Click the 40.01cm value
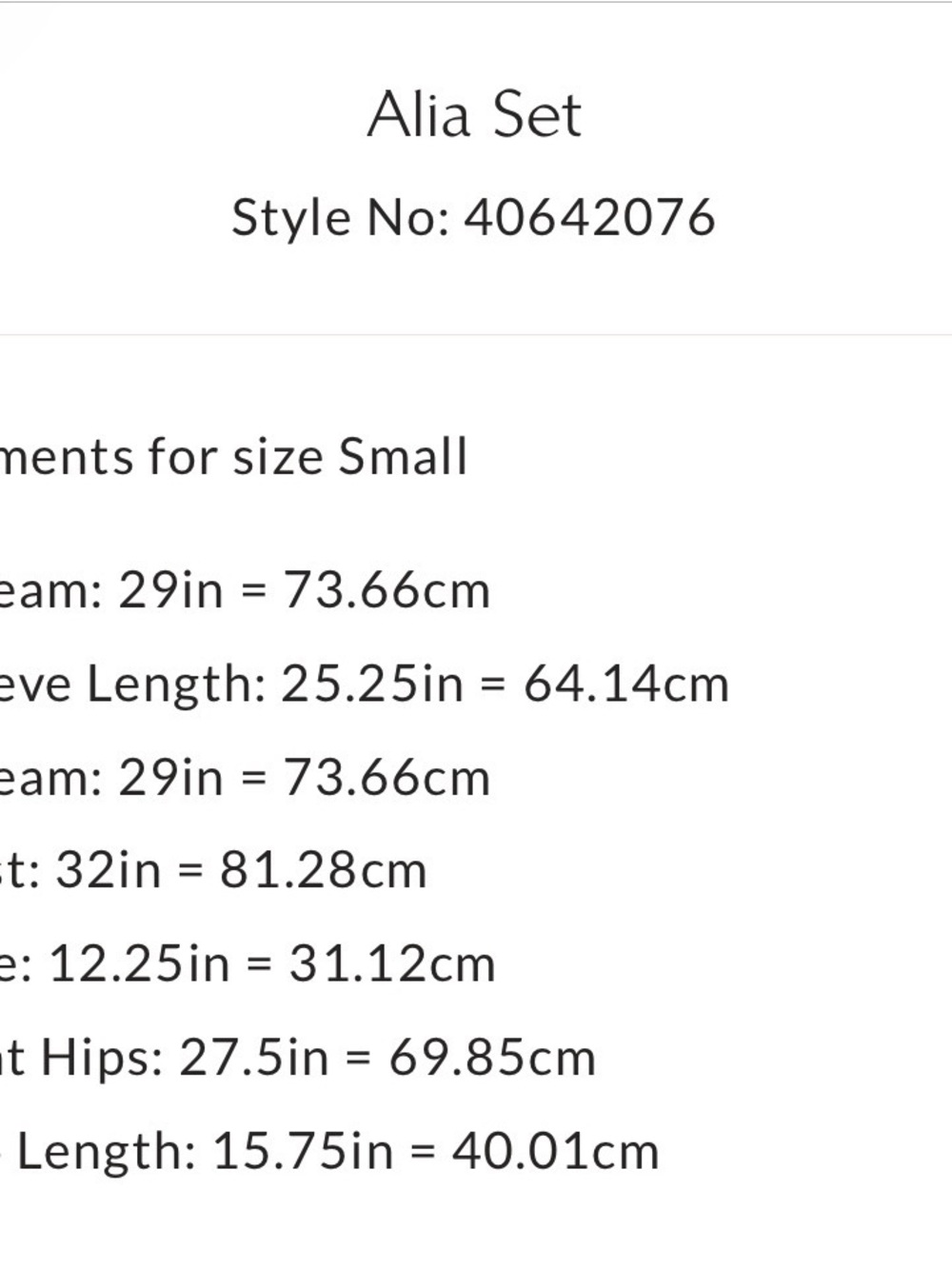The width and height of the screenshot is (952, 1269). tap(555, 1150)
